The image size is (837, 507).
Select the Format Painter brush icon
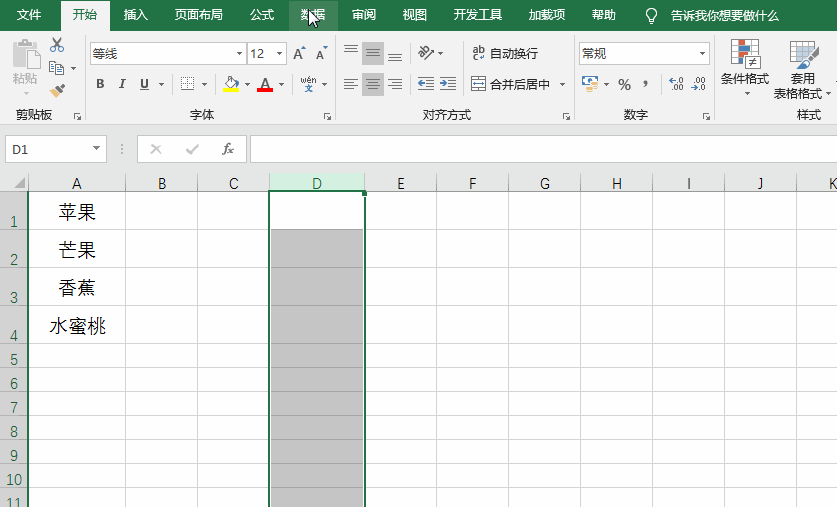[57, 91]
